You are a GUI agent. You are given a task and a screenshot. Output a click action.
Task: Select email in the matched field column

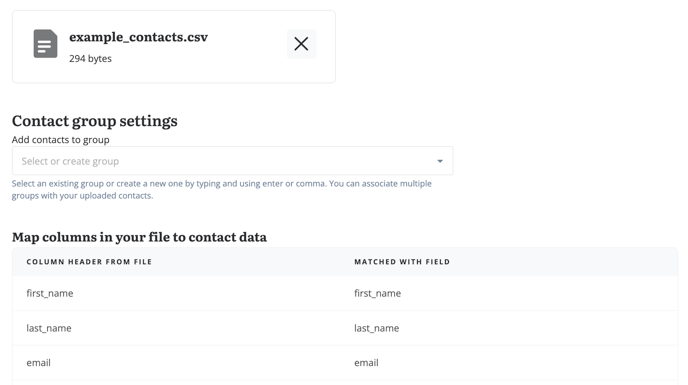pyautogui.click(x=366, y=363)
